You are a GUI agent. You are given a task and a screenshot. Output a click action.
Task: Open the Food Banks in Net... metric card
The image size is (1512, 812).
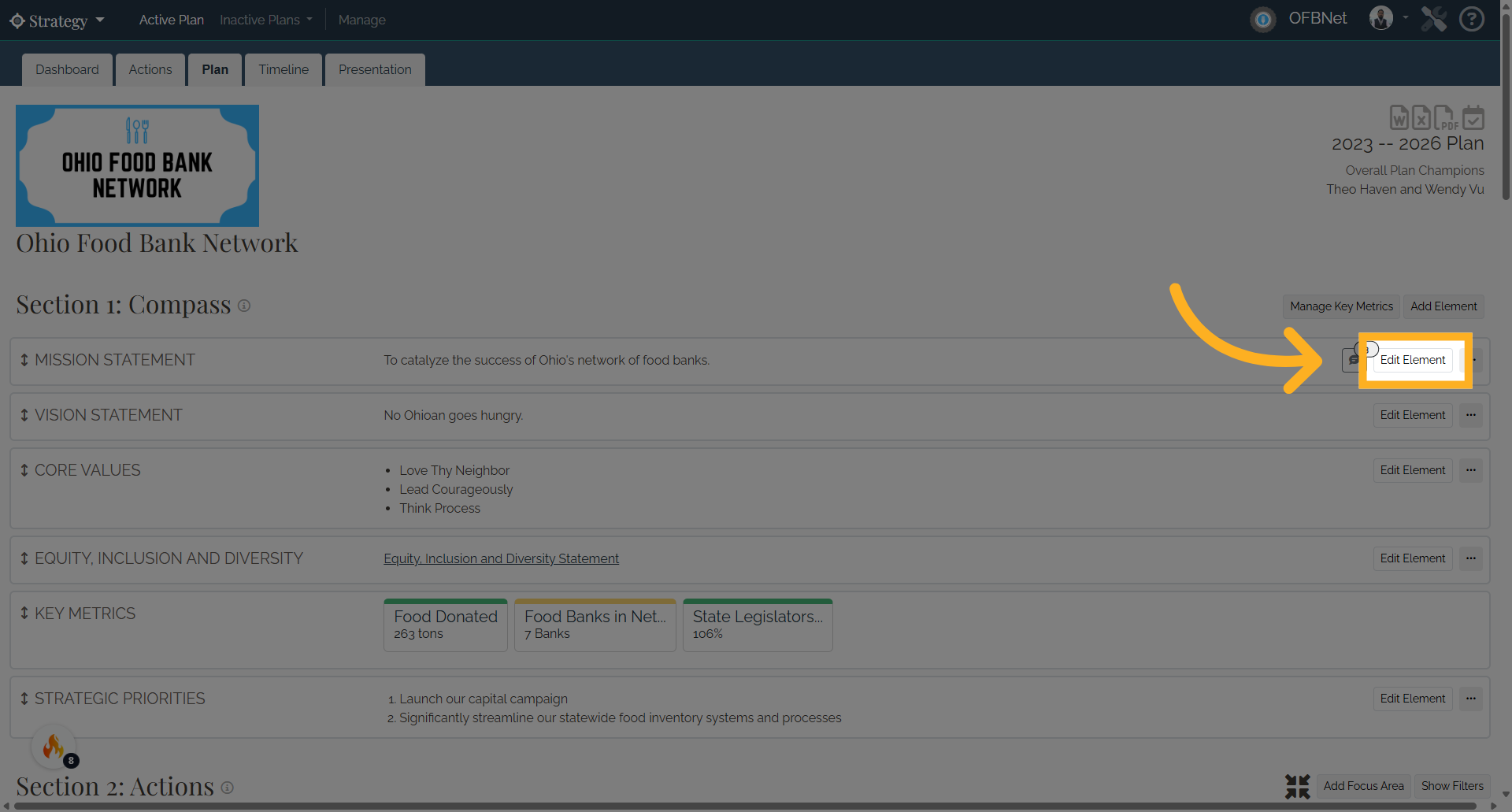pos(595,625)
